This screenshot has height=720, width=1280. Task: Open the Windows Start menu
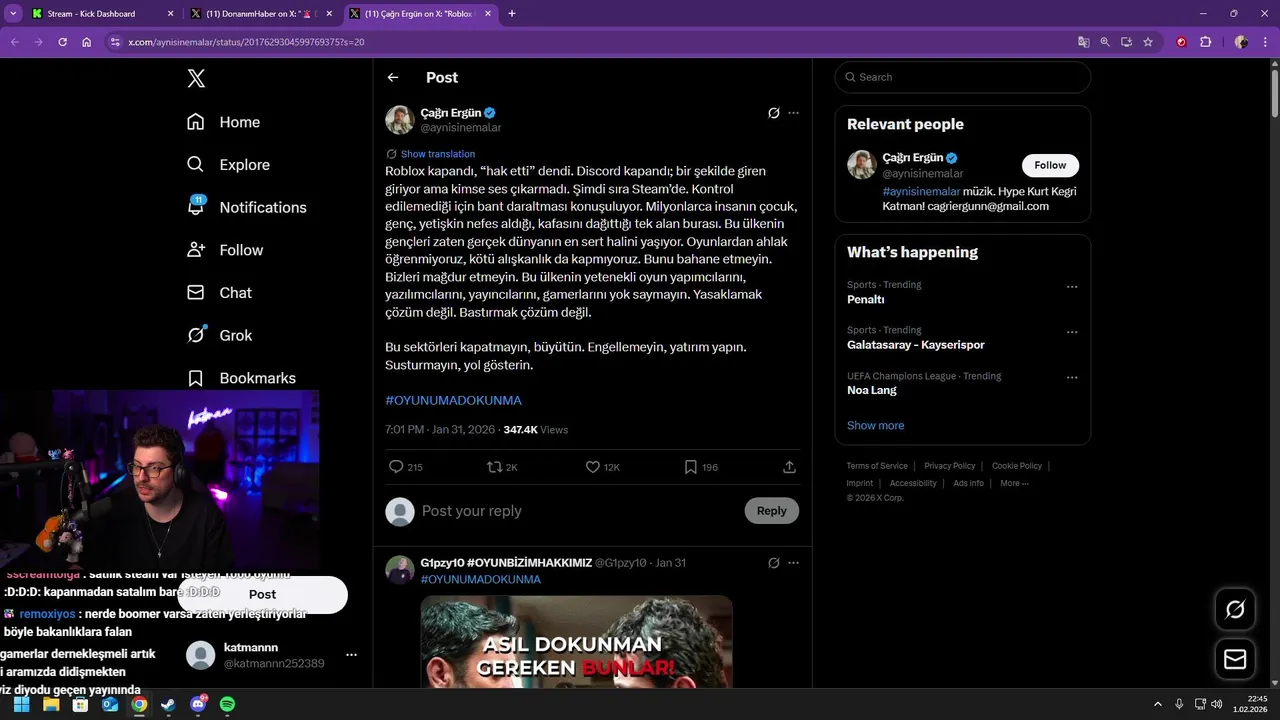click(x=21, y=705)
